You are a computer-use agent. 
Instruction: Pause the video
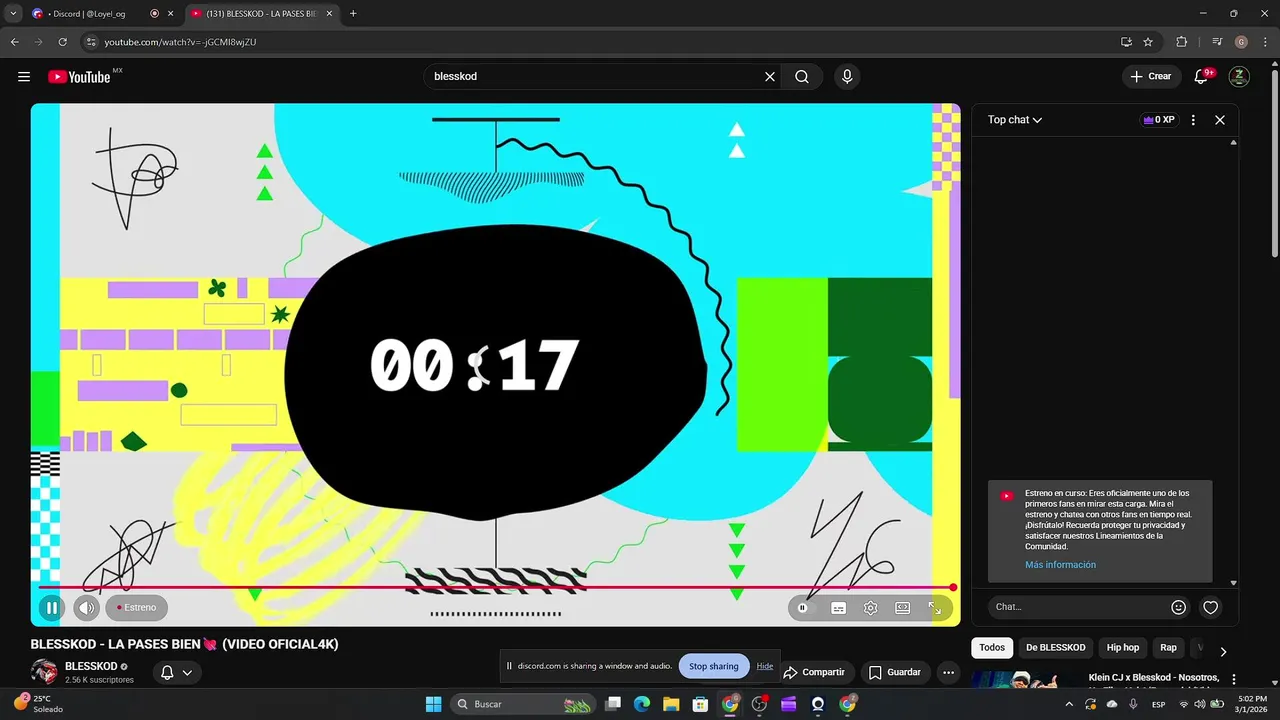click(x=52, y=607)
